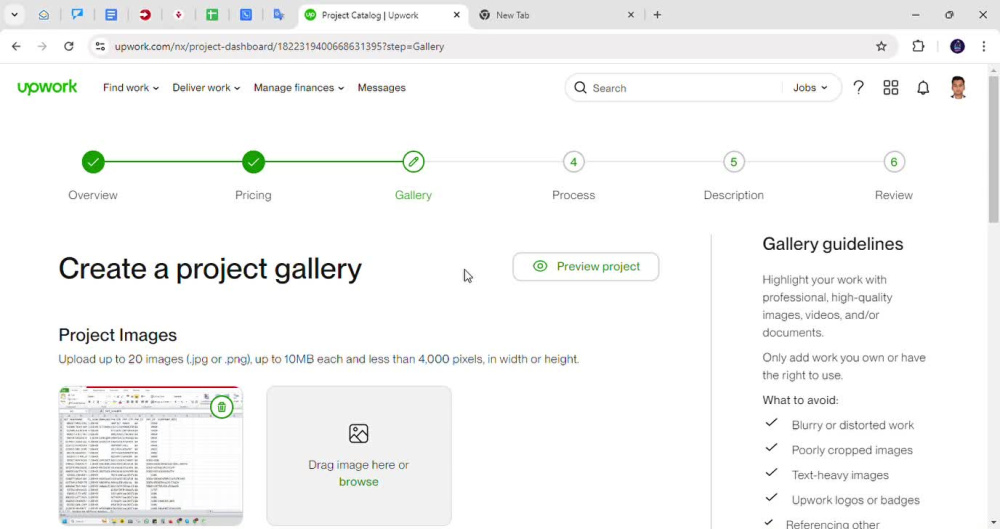The width and height of the screenshot is (1000, 529).
Task: Expand the Deliver work menu
Action: click(x=206, y=87)
